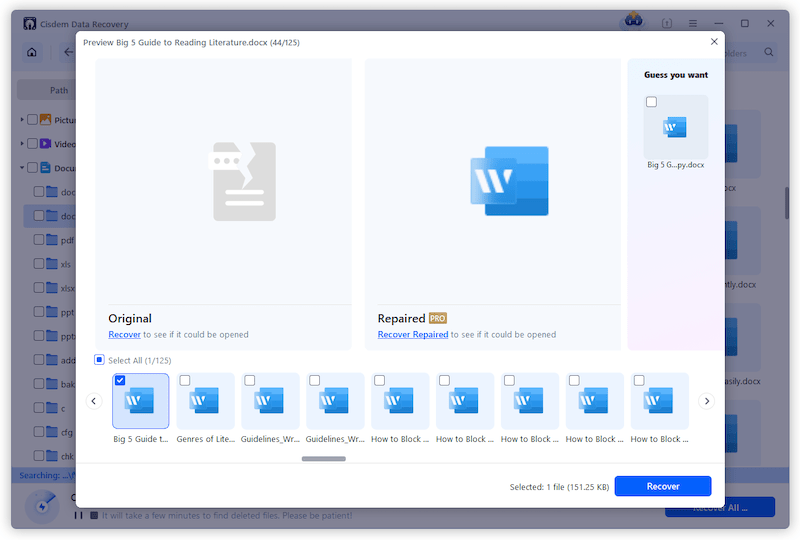Screen dimensions: 800x540
Task: Click the preview title 'Big 5 Guide to Reading Literature.docx'
Action: point(191,42)
